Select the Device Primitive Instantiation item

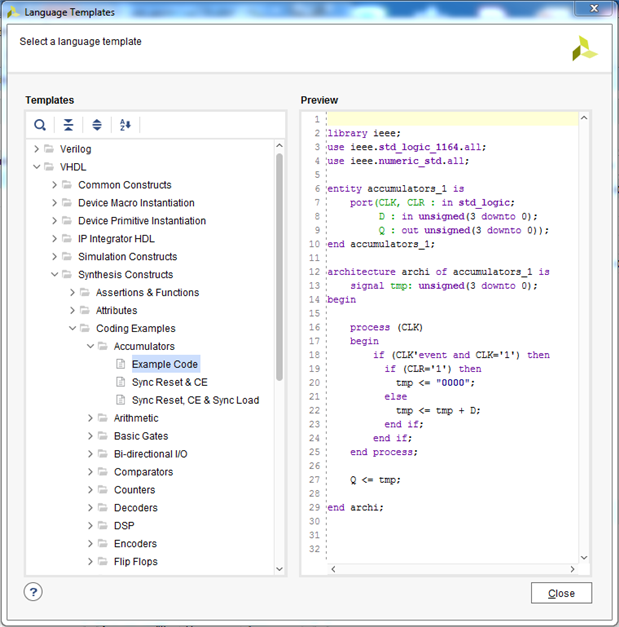142,221
